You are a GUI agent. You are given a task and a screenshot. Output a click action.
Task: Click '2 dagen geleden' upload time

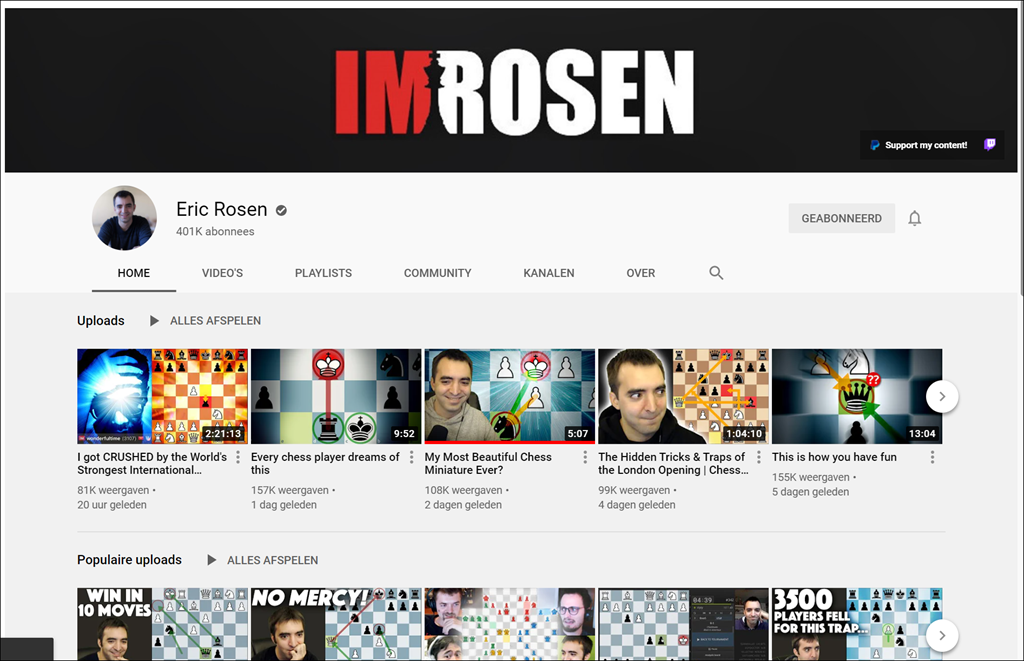tap(463, 505)
